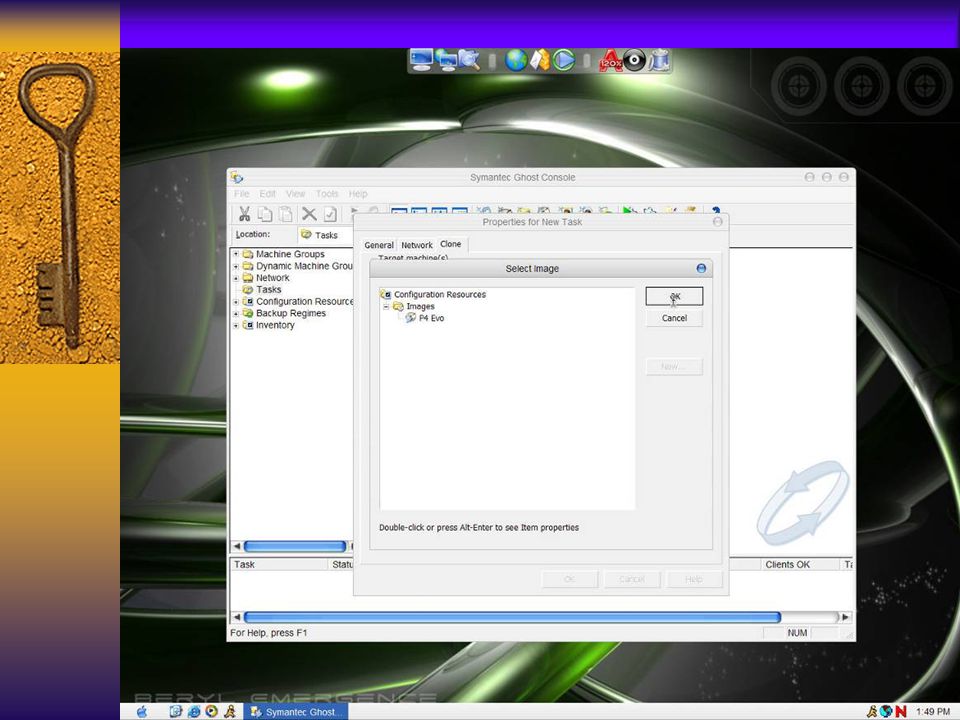
Task: Cancel the Select Image dialog
Action: point(674,318)
